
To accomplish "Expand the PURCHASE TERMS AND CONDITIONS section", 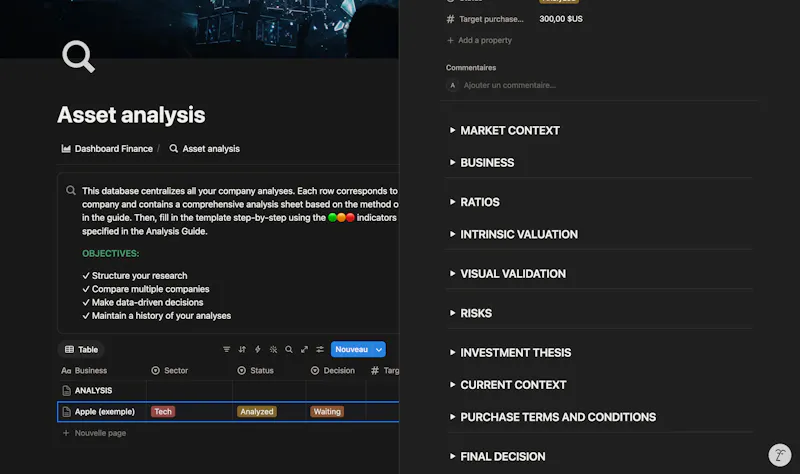I will pos(452,417).
